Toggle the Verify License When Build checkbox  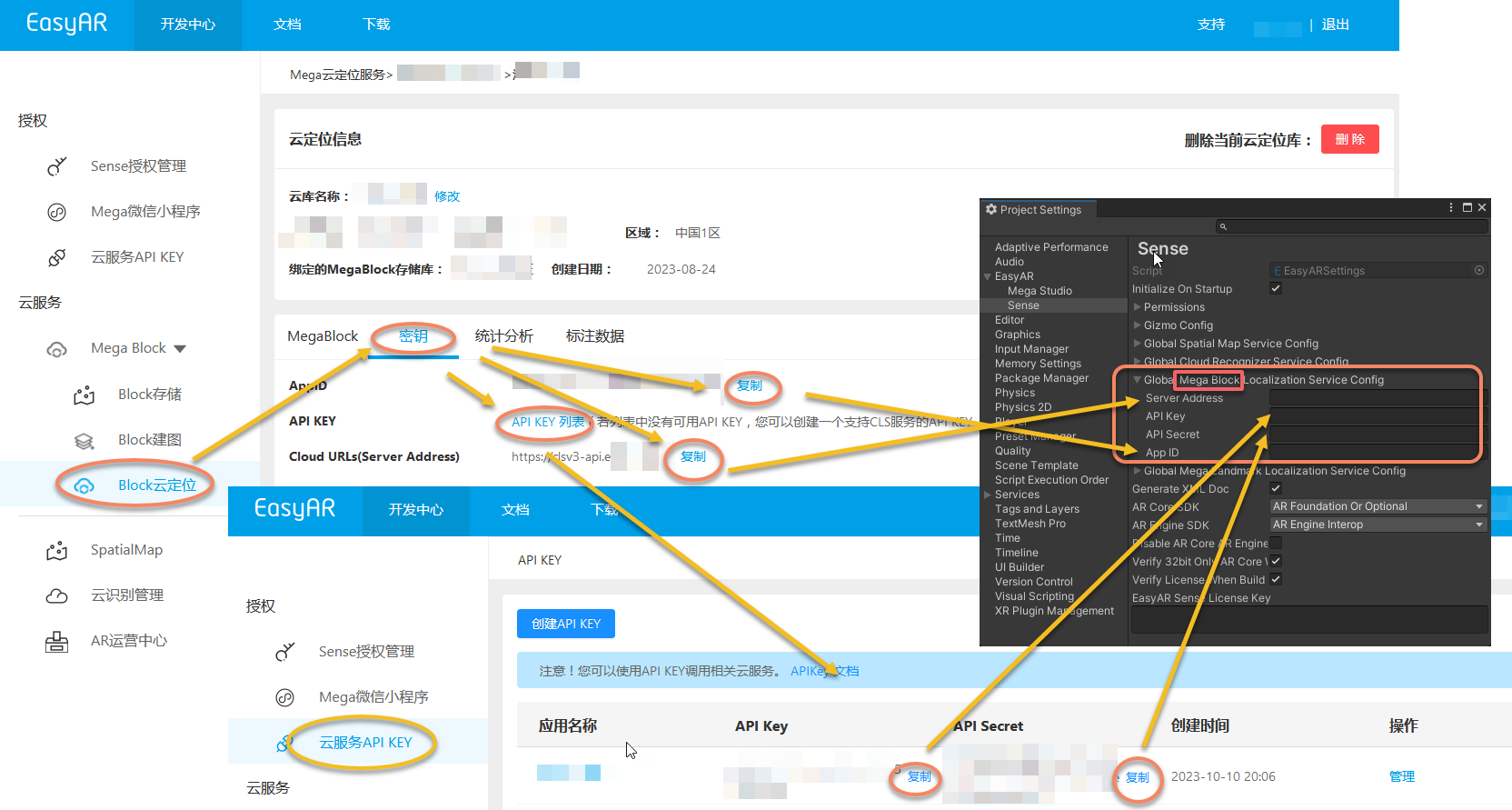coord(1276,579)
